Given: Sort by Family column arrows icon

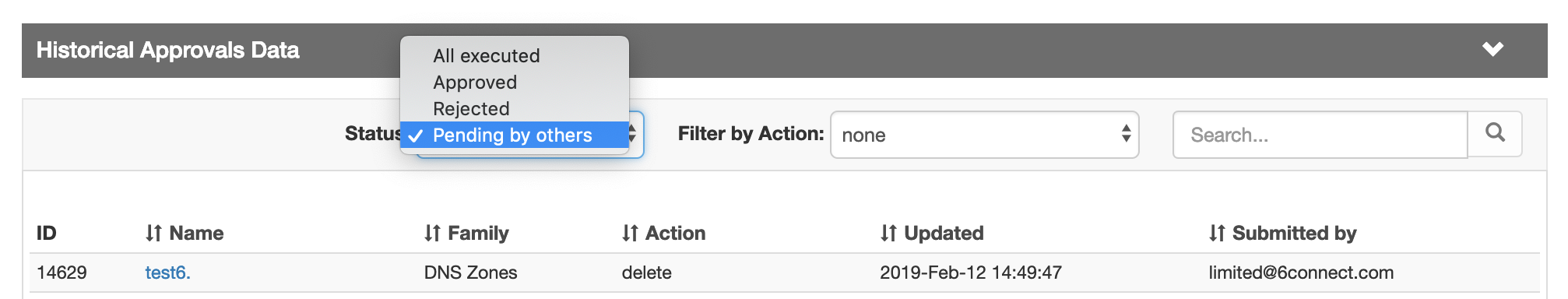Looking at the screenshot, I should click(x=432, y=233).
